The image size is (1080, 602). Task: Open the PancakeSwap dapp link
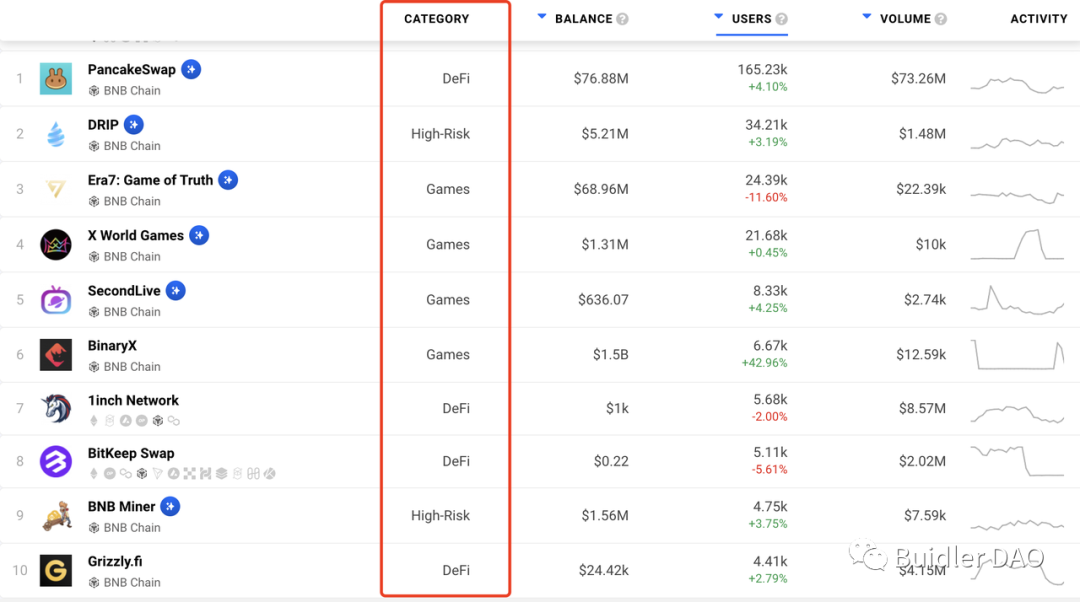132,70
